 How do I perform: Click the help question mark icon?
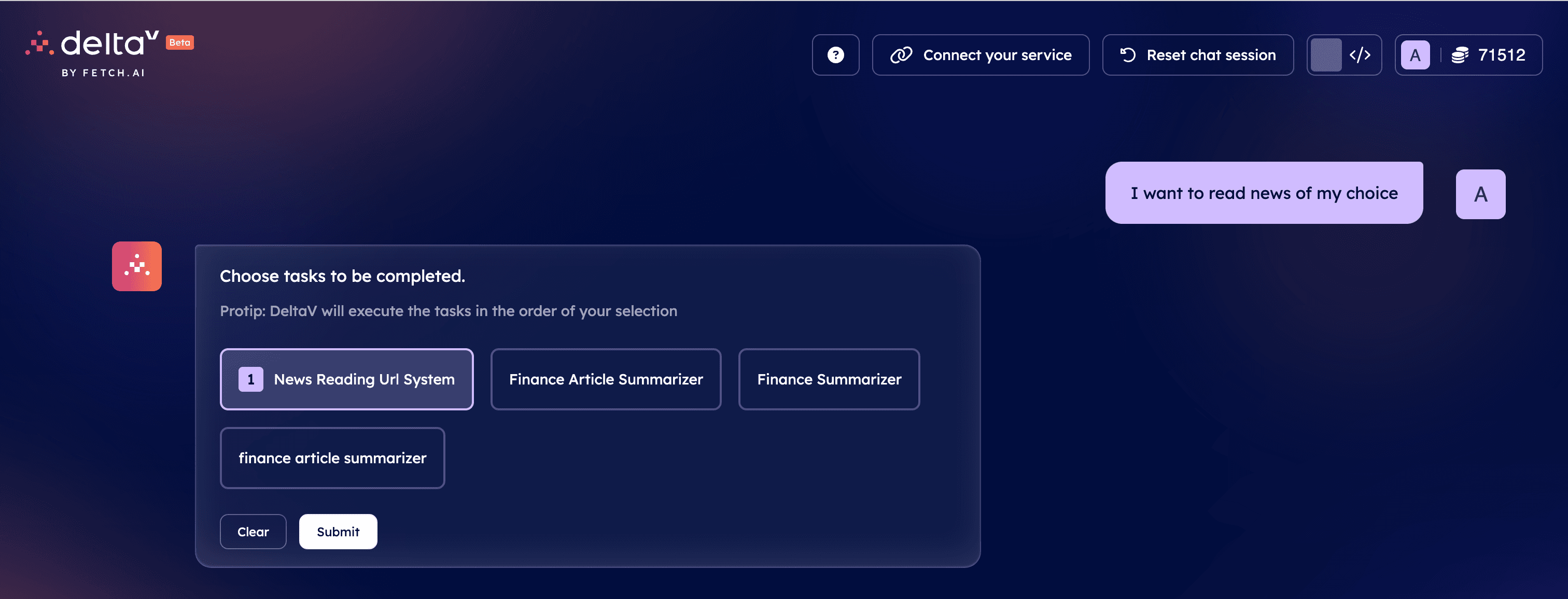[x=835, y=55]
